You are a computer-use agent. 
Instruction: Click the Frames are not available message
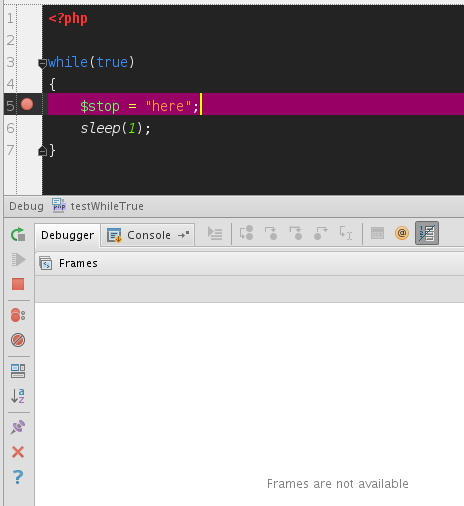coord(338,484)
